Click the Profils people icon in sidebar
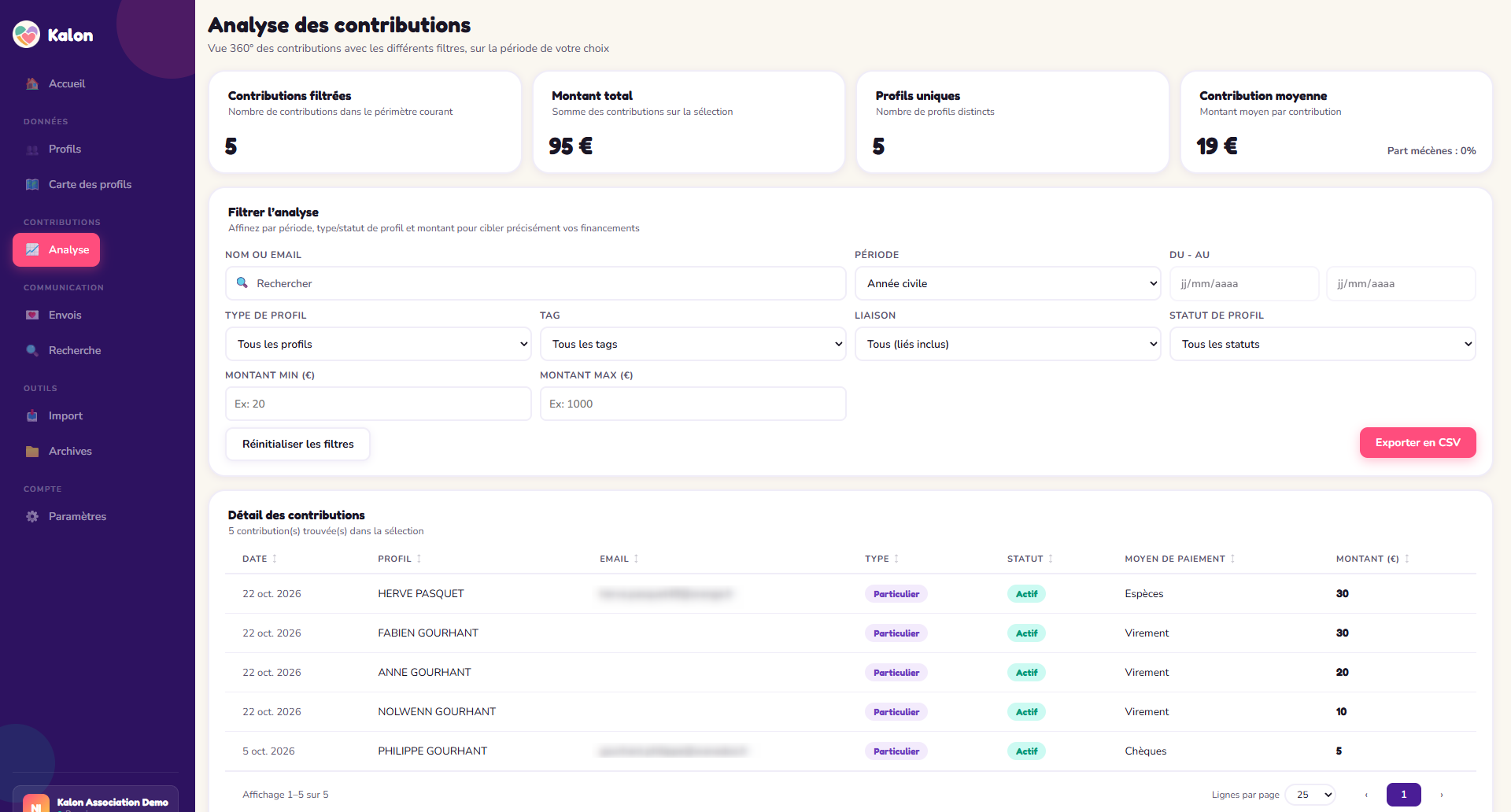 pos(32,149)
